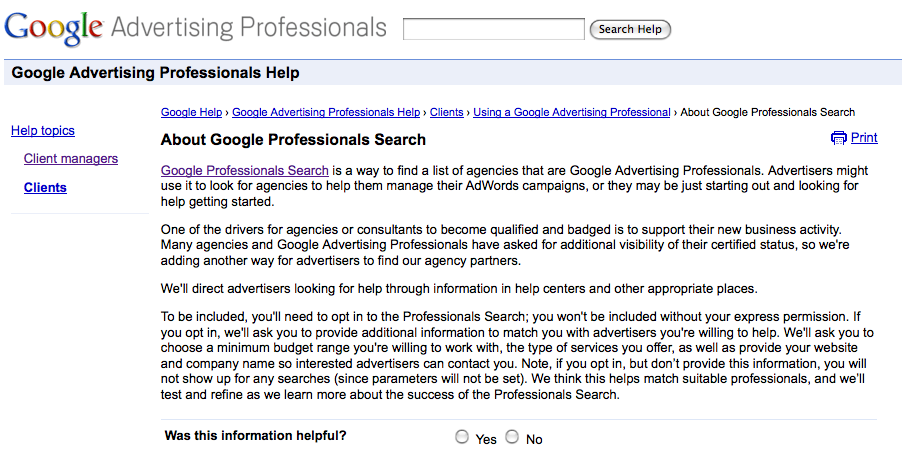Click the printer icon
The width and height of the screenshot is (902, 463).
point(839,138)
